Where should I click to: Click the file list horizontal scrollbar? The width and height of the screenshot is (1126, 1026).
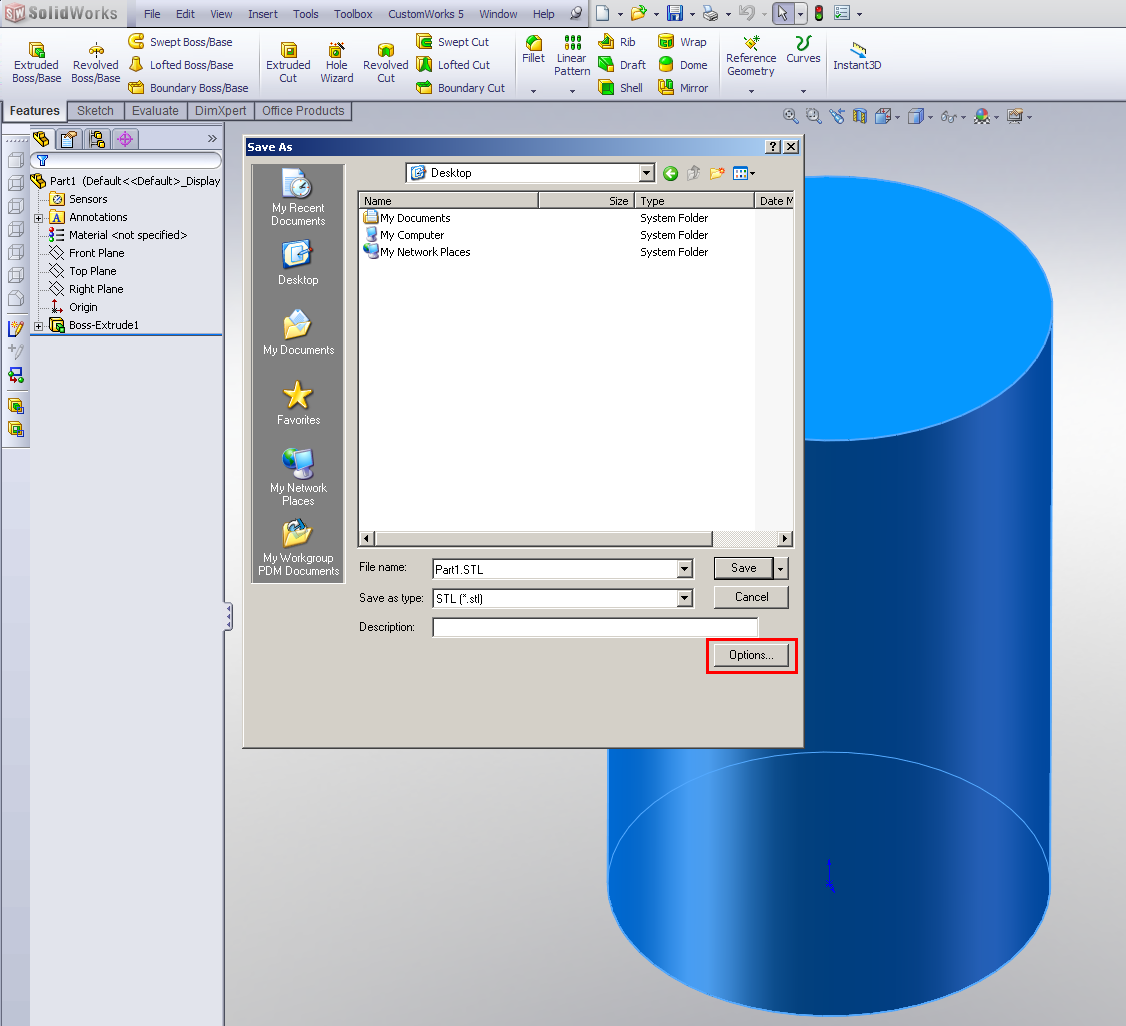tap(543, 538)
